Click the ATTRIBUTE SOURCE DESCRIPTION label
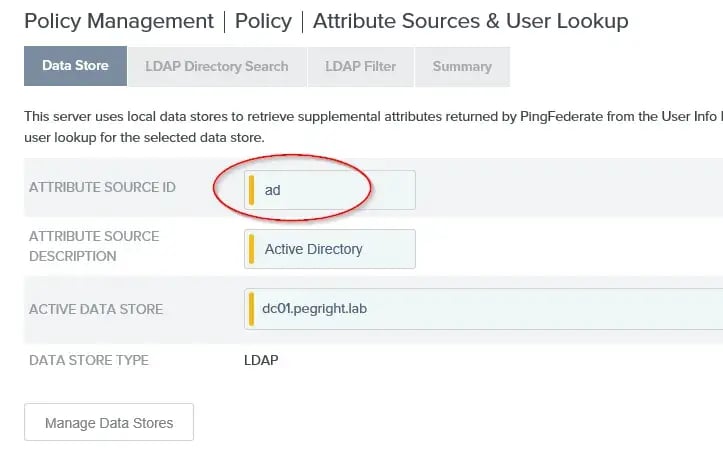This screenshot has height=470, width=723. [x=94, y=246]
